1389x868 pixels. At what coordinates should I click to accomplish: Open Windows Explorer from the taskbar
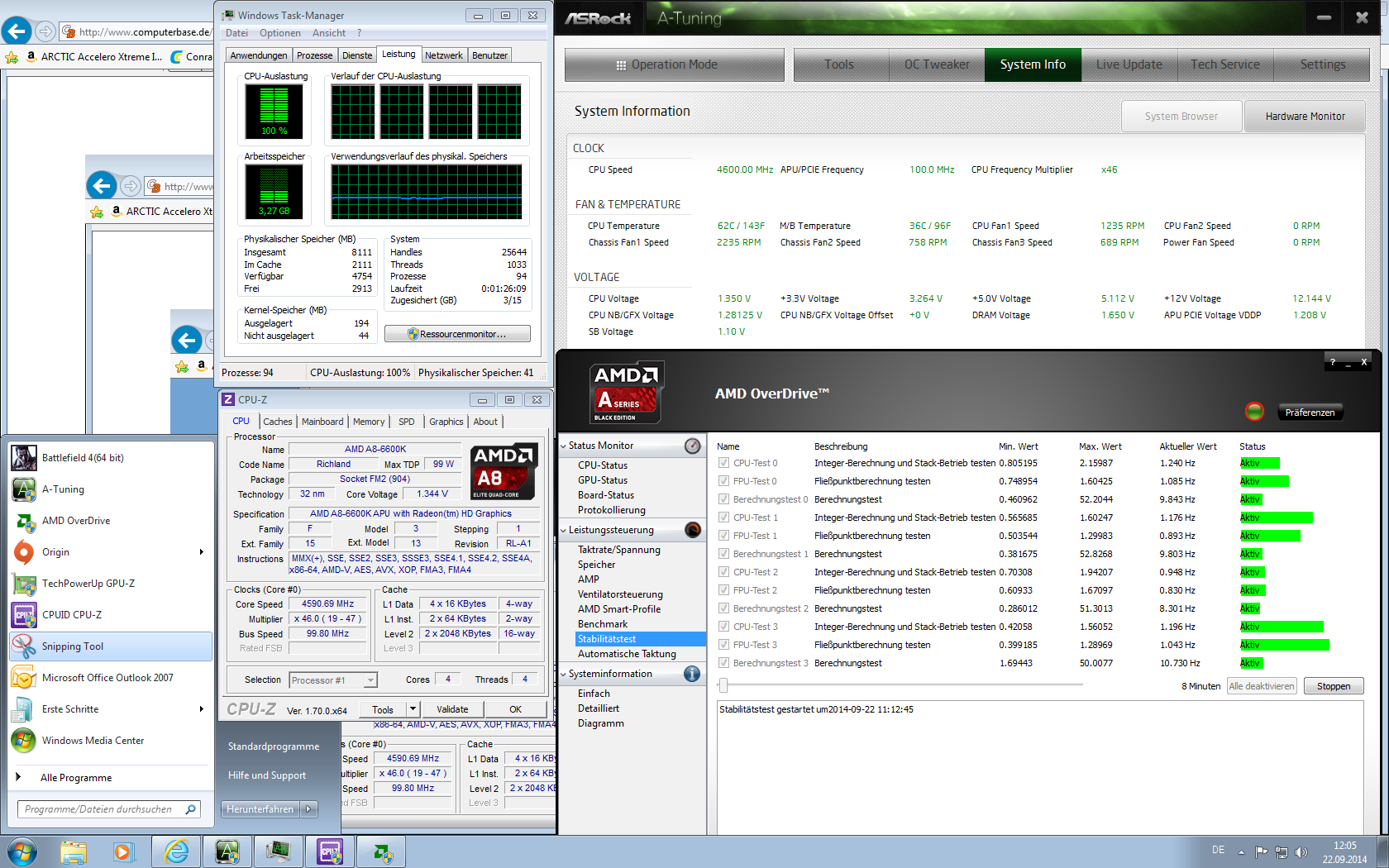point(74,851)
